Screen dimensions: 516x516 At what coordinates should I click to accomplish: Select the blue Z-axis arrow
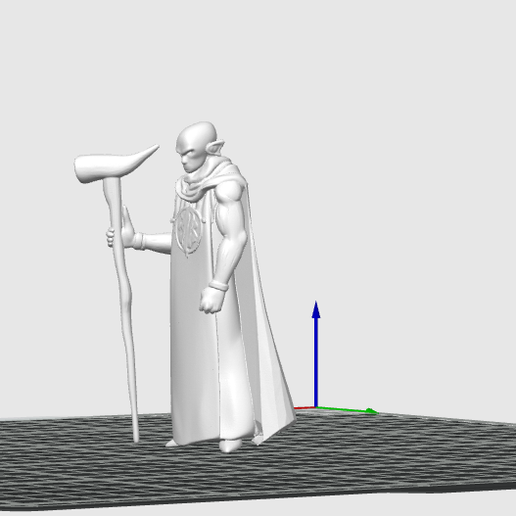tap(316, 353)
